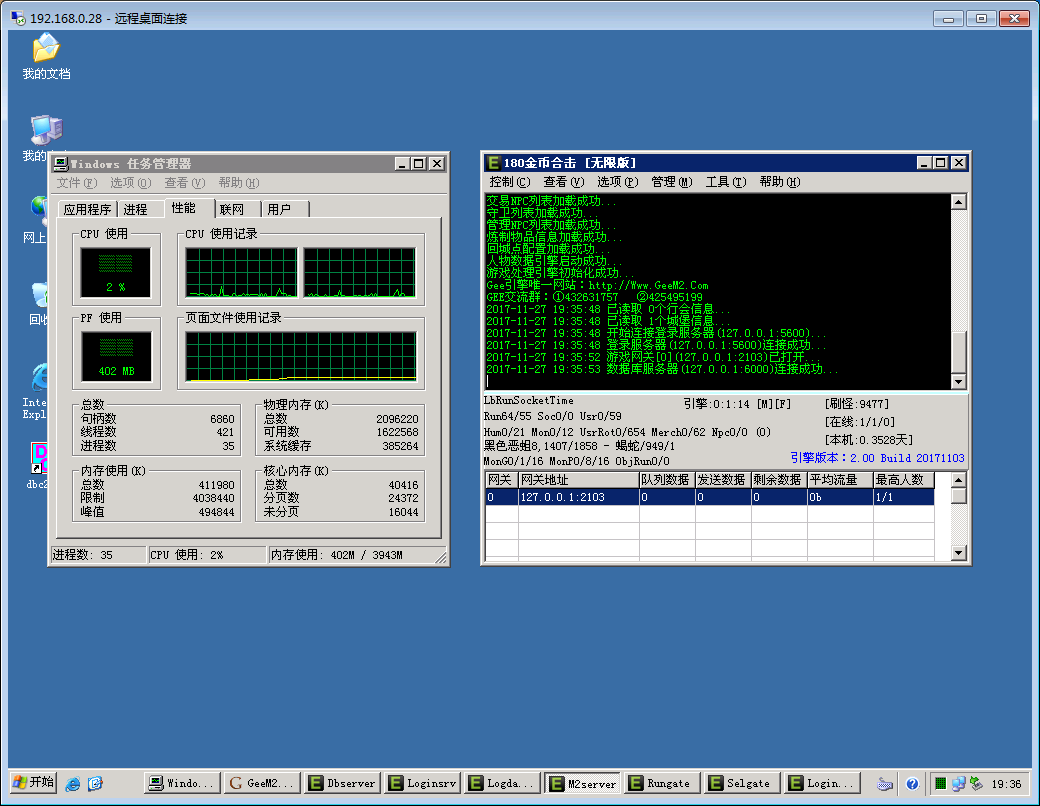1040x806 pixels.
Task: Click the 网关 column header
Action: click(501, 480)
